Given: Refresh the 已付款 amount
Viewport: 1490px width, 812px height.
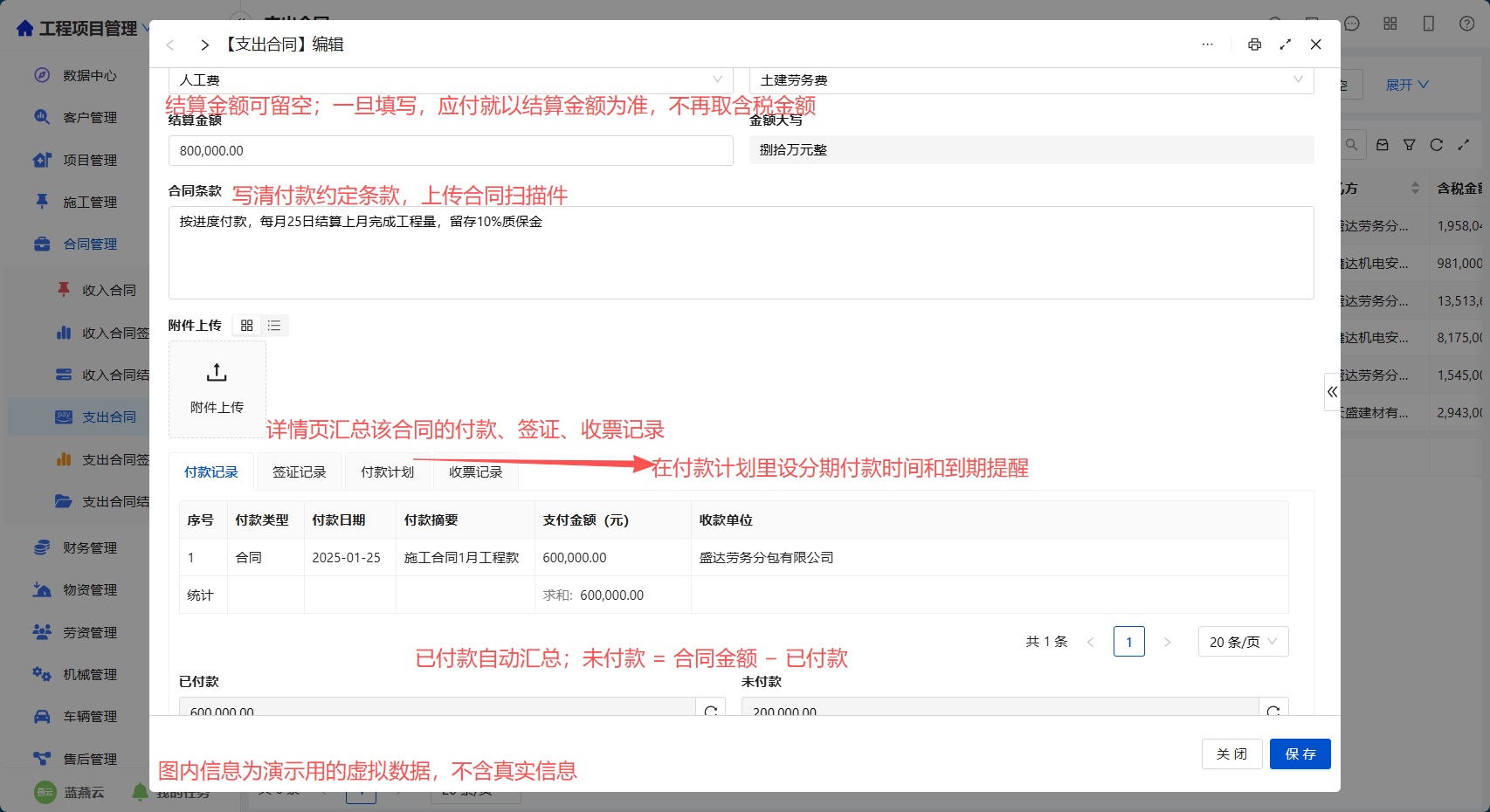Looking at the screenshot, I should (x=710, y=711).
